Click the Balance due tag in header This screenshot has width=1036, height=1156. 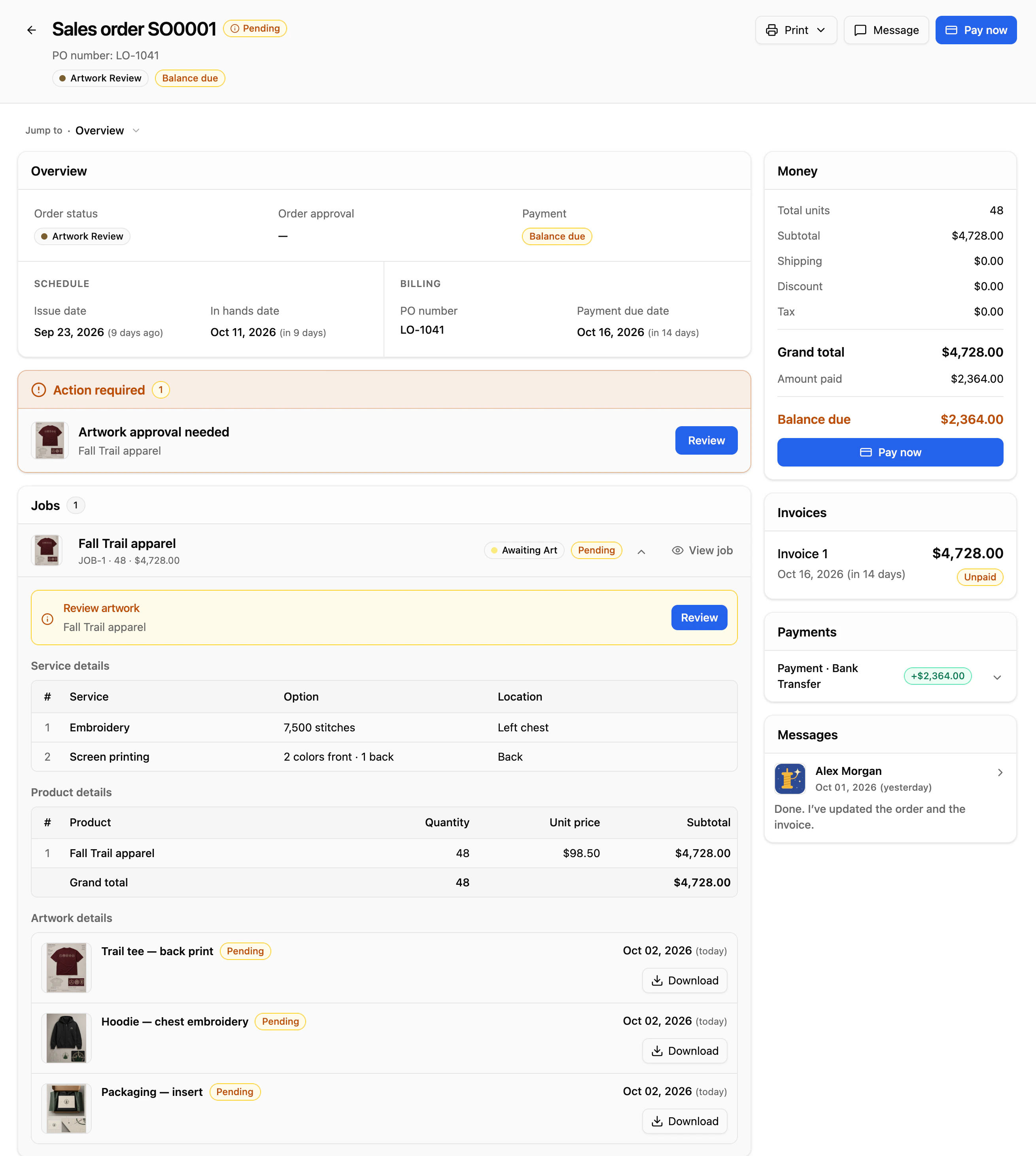point(189,78)
